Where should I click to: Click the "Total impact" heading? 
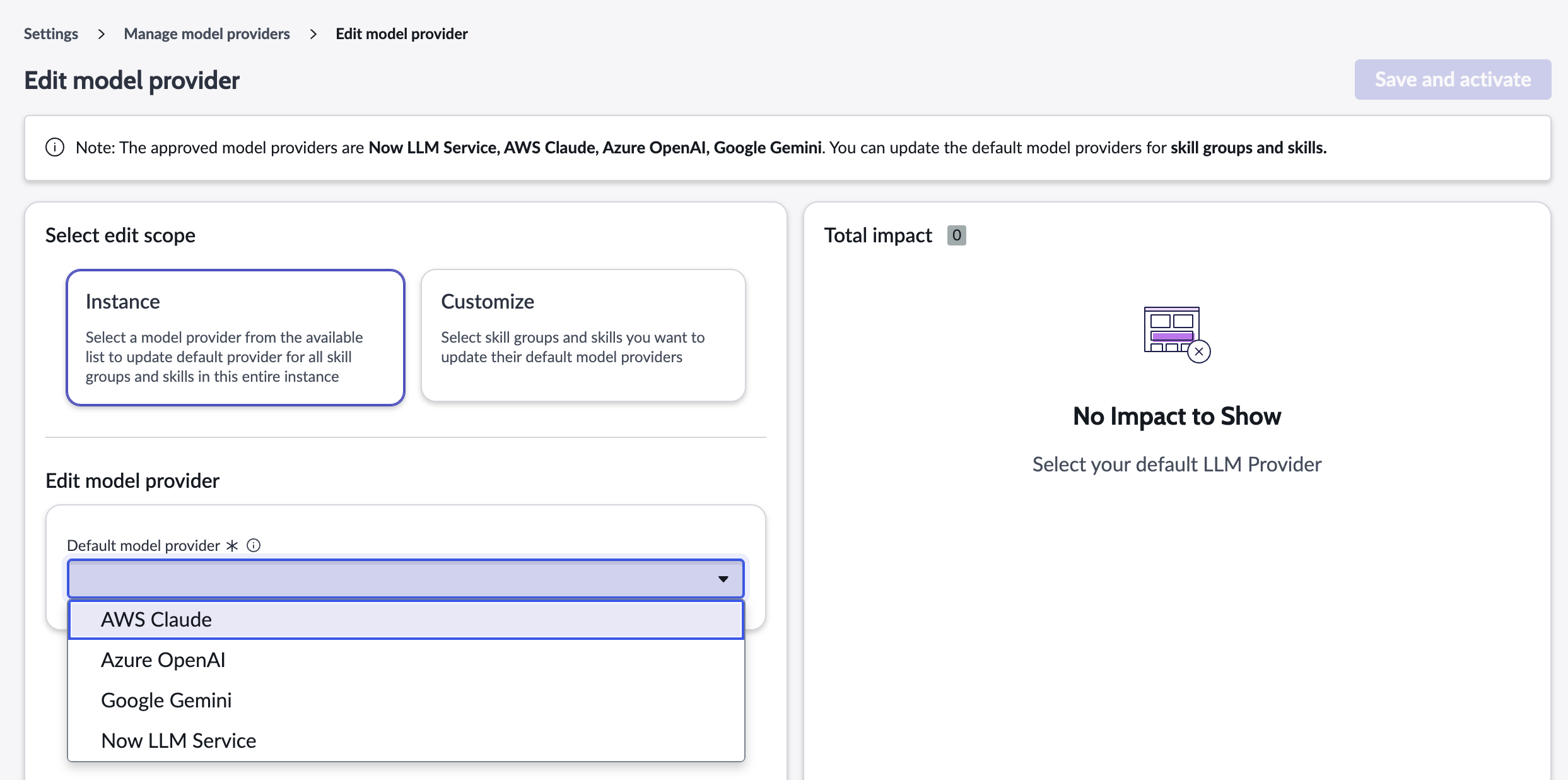point(878,235)
